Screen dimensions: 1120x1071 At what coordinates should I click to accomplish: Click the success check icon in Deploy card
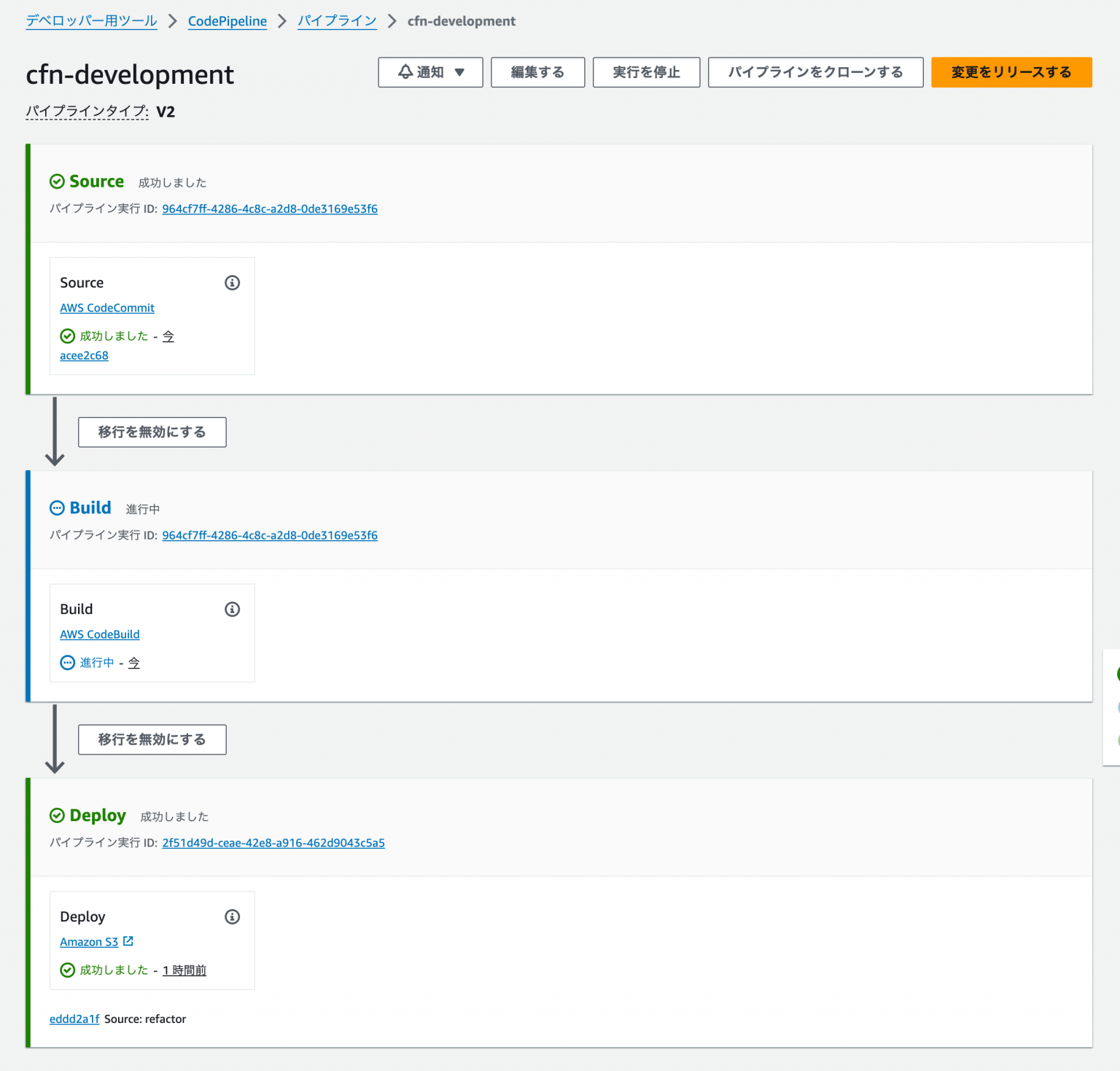(x=67, y=970)
